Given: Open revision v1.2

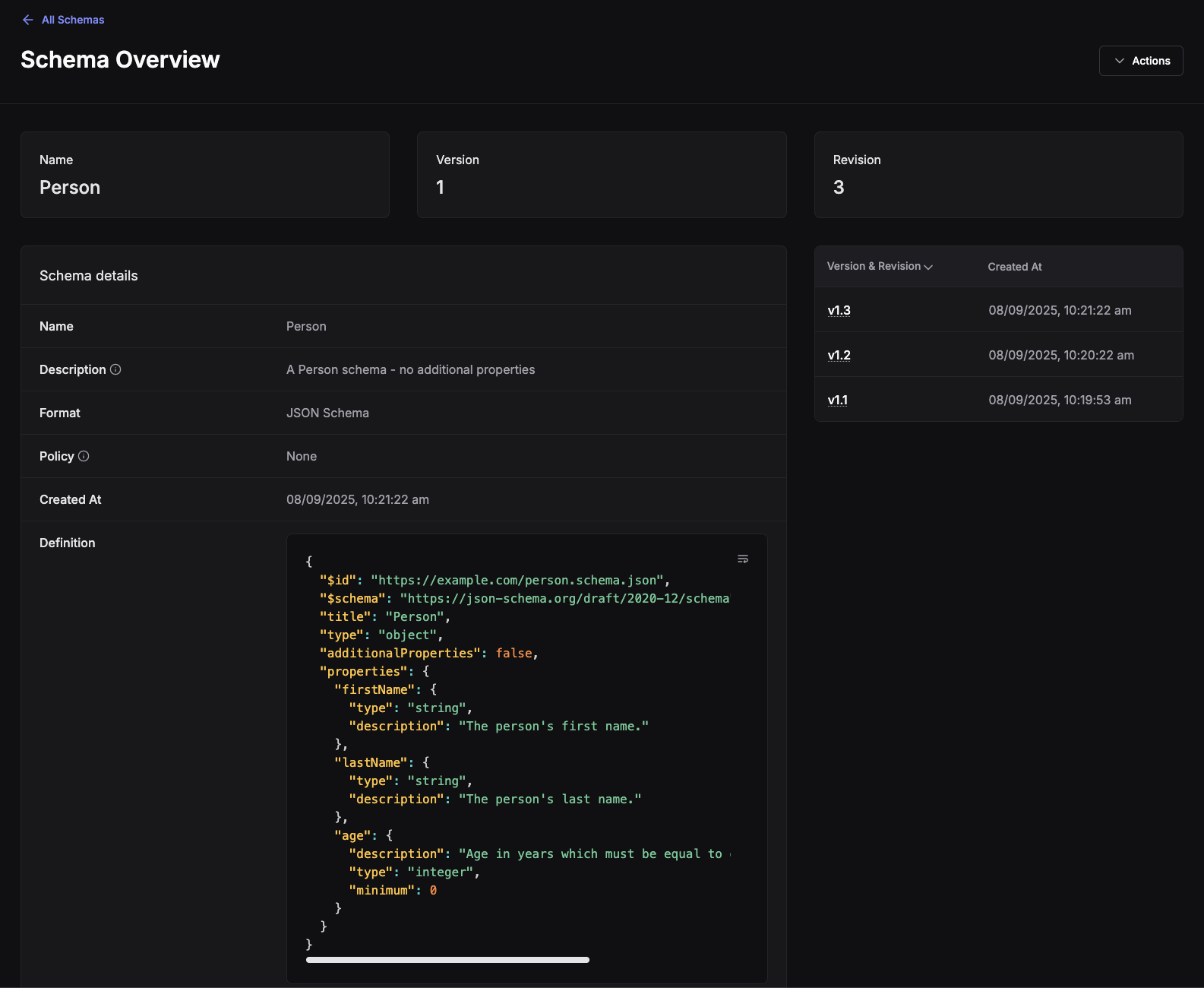Looking at the screenshot, I should click(x=839, y=355).
